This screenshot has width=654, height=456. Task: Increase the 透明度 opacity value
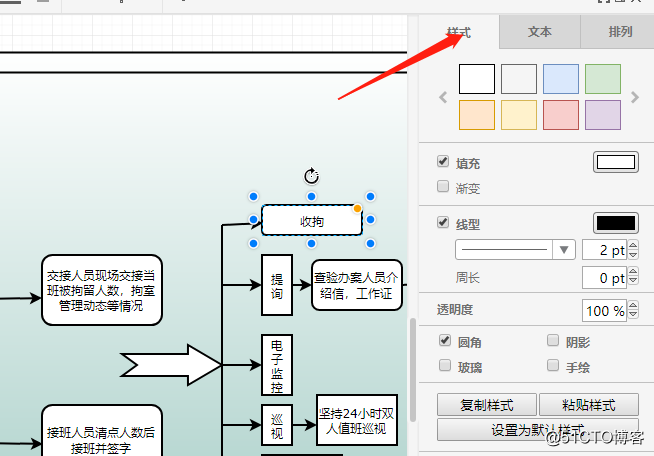pos(633,306)
